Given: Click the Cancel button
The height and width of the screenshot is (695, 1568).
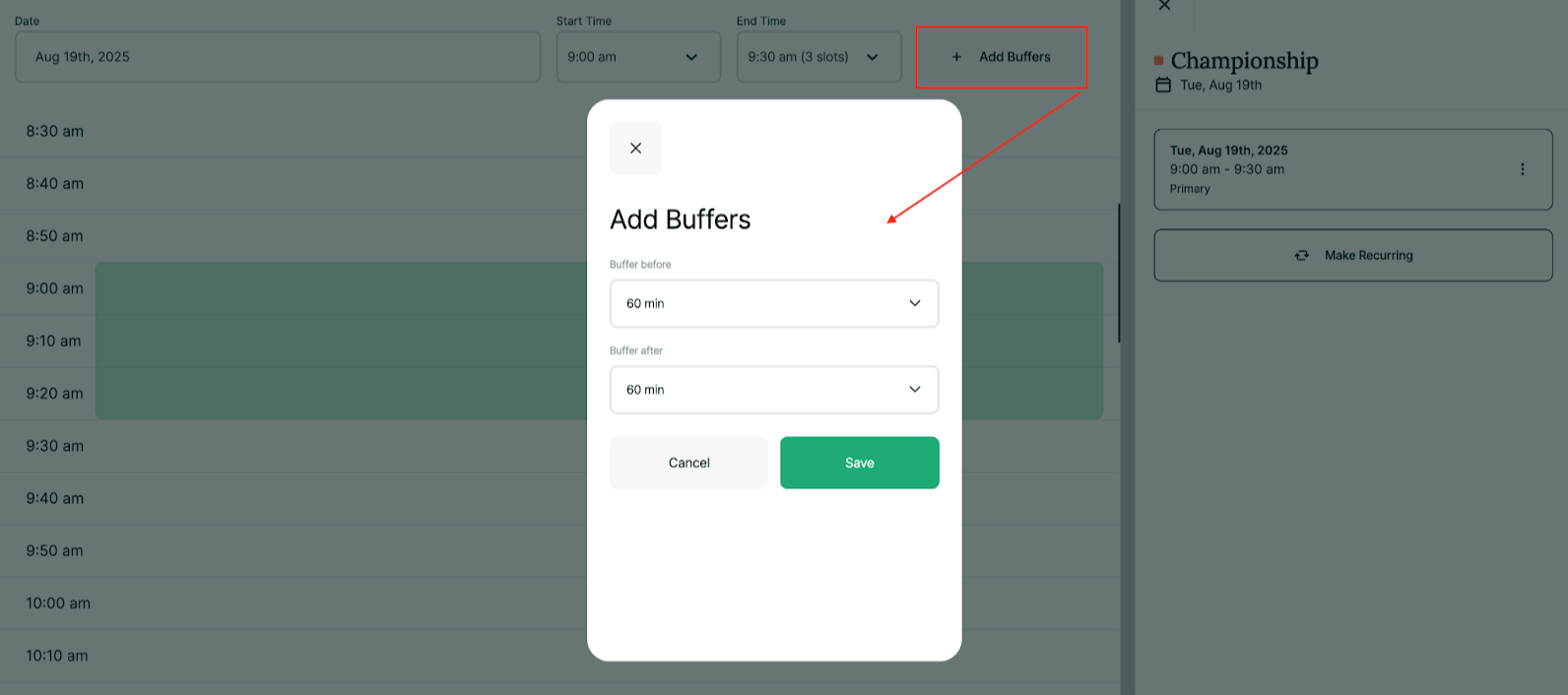Looking at the screenshot, I should (x=688, y=463).
